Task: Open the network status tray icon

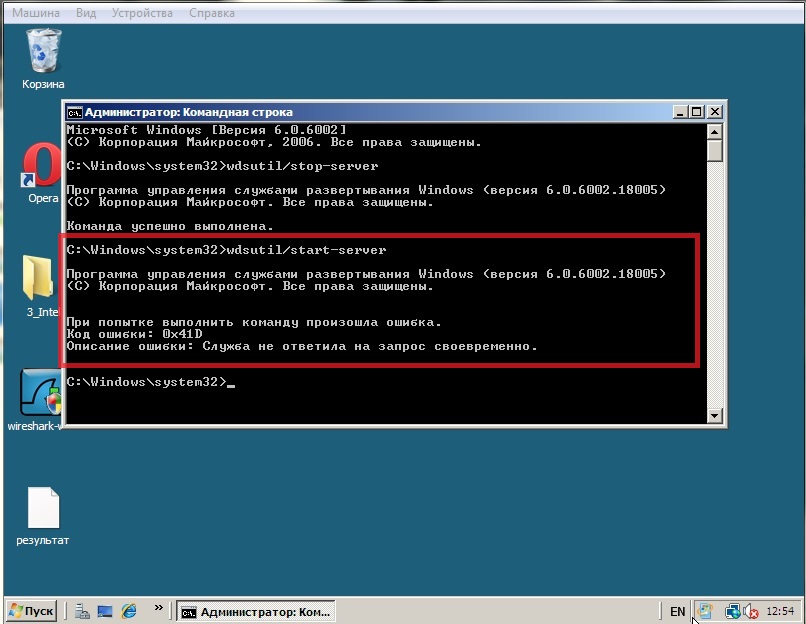Action: pos(732,611)
